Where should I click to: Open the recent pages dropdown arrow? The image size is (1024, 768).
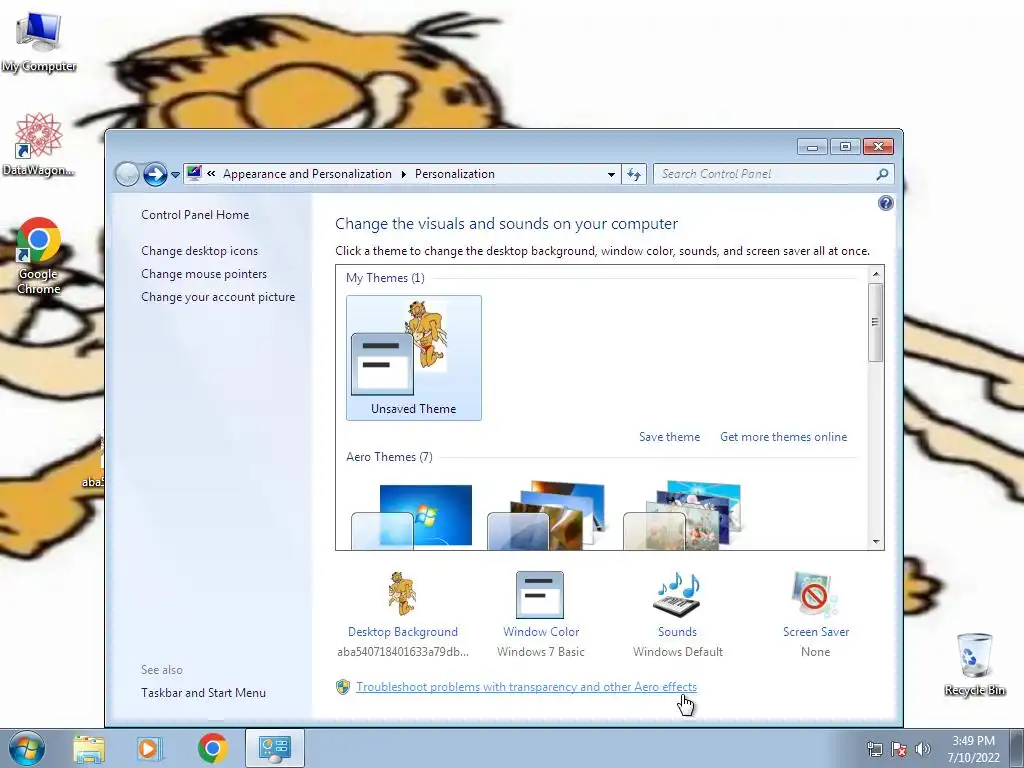click(x=175, y=175)
